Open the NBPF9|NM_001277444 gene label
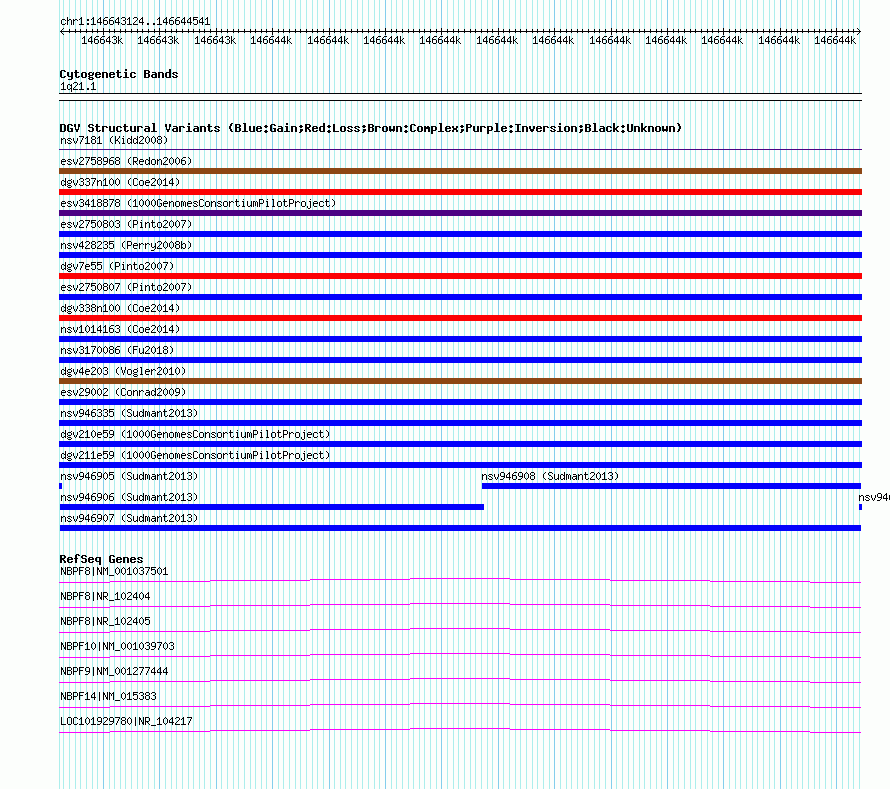Viewport: 890px width, 789px height. [114, 672]
